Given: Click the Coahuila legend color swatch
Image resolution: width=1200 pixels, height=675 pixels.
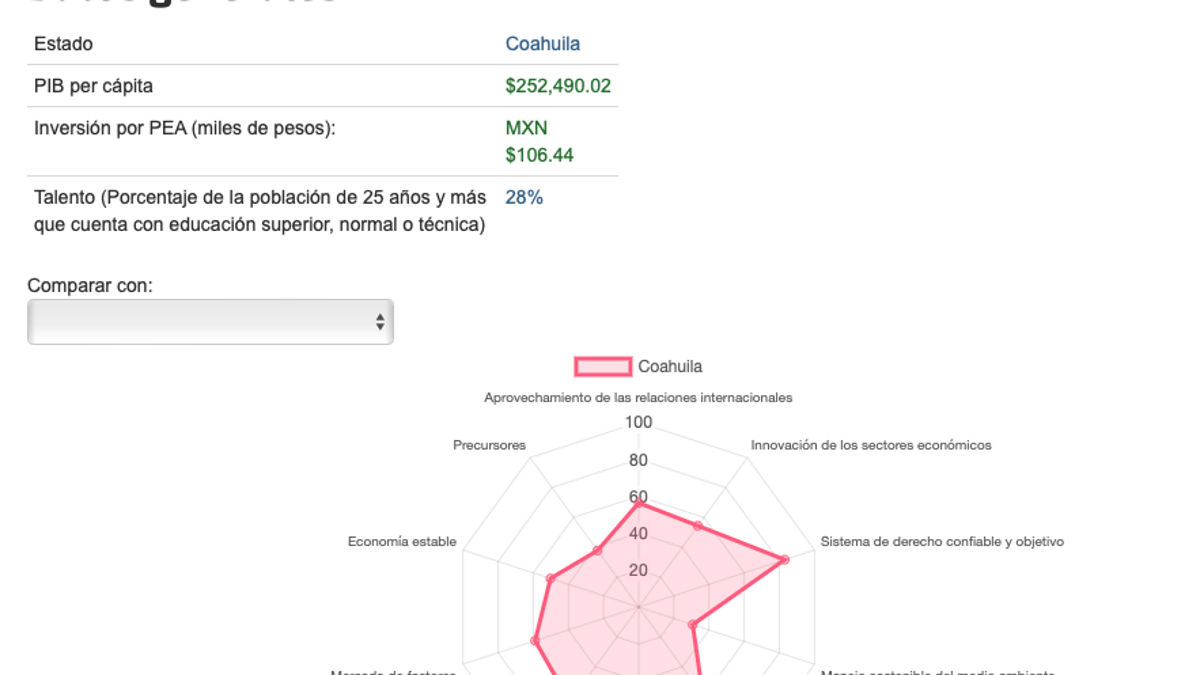Looking at the screenshot, I should point(603,367).
